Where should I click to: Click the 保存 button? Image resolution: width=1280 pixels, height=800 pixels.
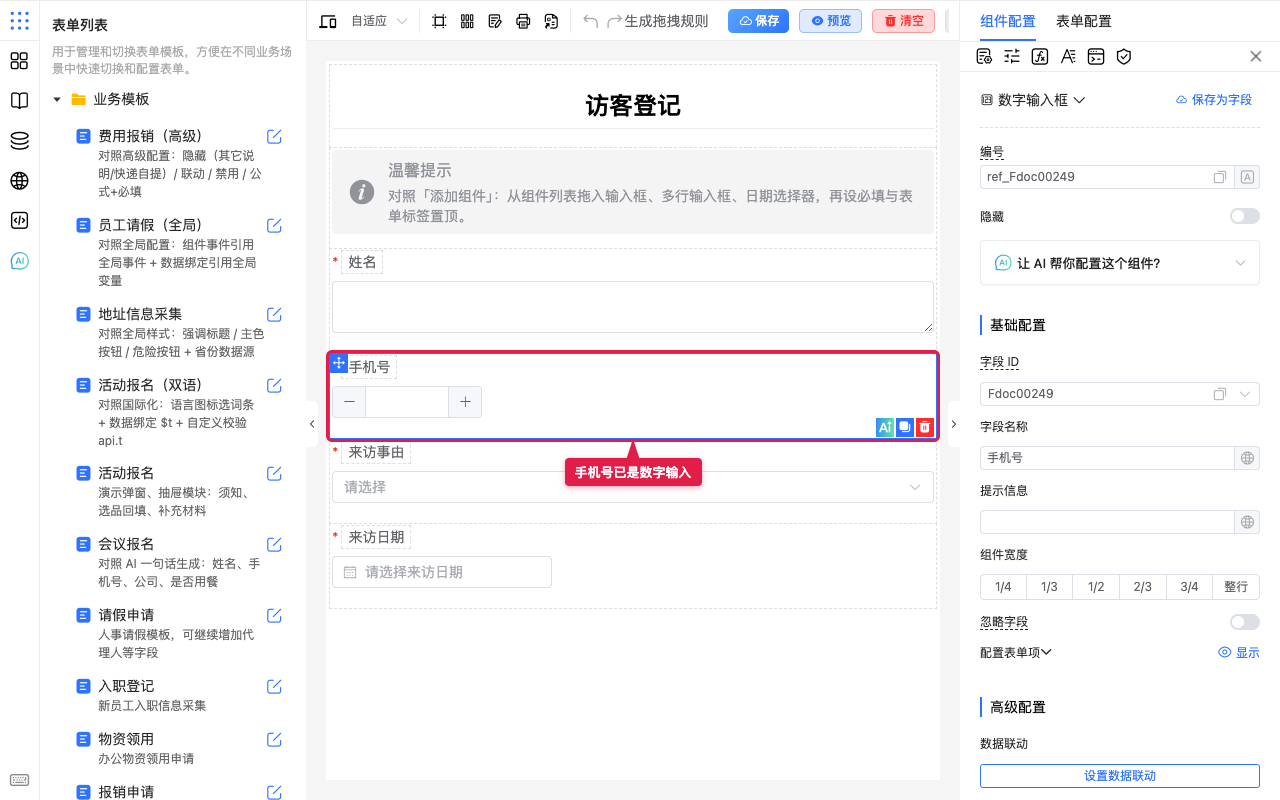click(758, 21)
